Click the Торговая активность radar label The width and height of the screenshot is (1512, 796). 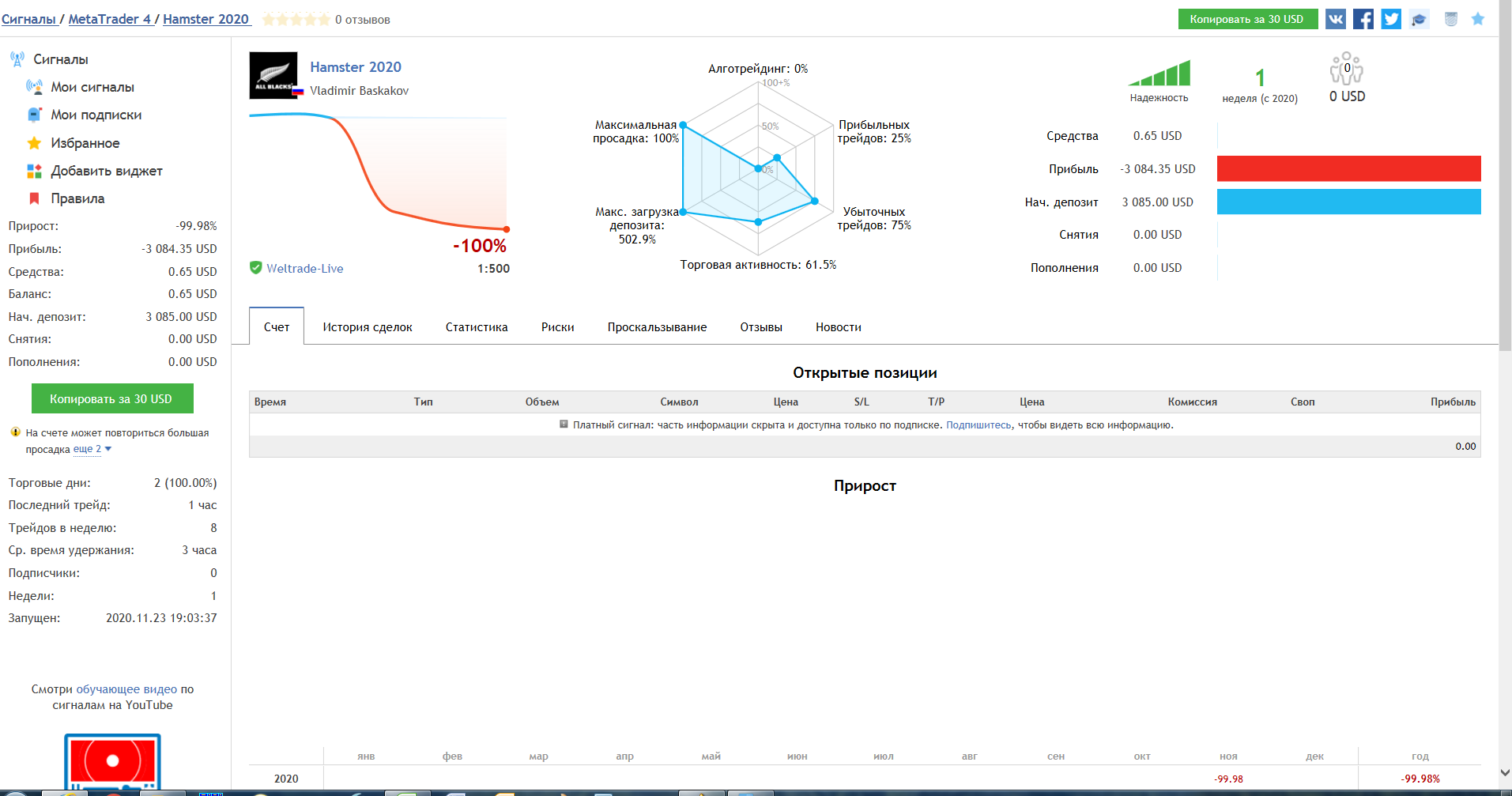pos(758,265)
